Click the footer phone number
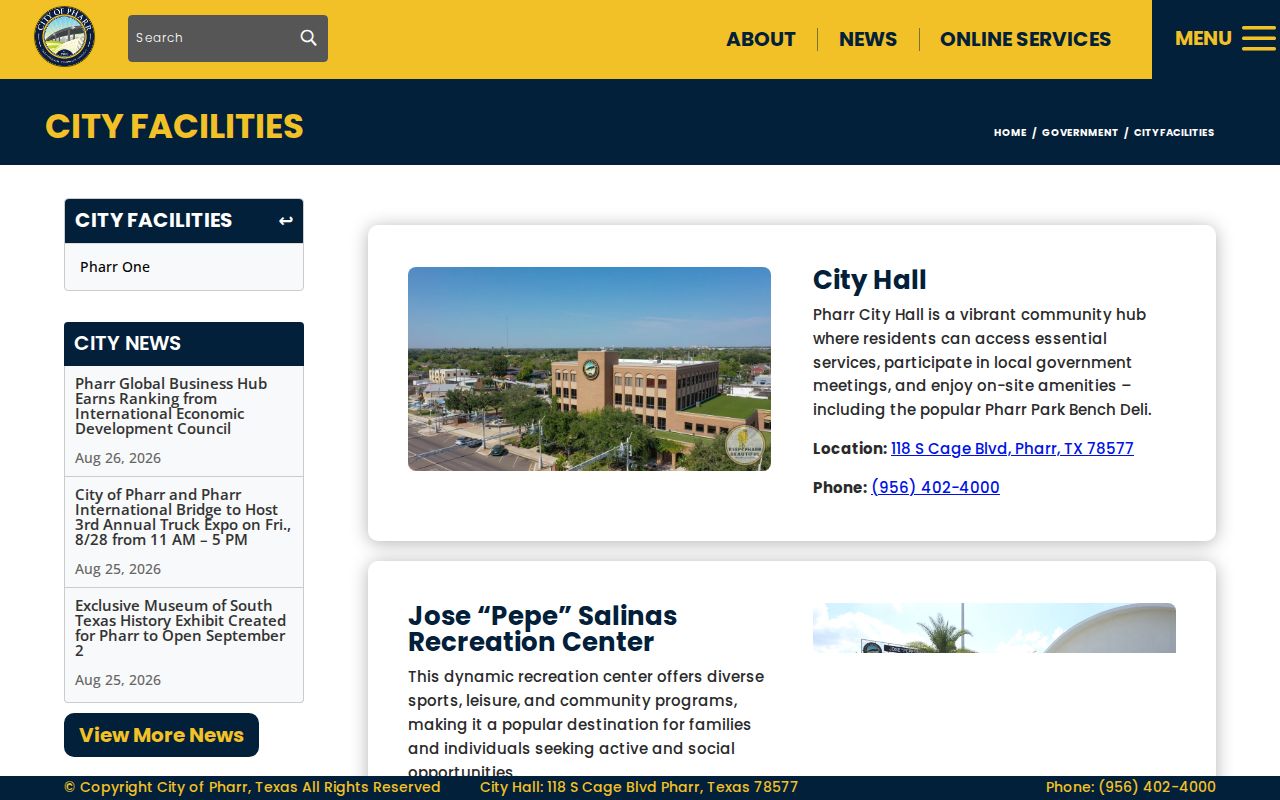 click(x=1131, y=787)
